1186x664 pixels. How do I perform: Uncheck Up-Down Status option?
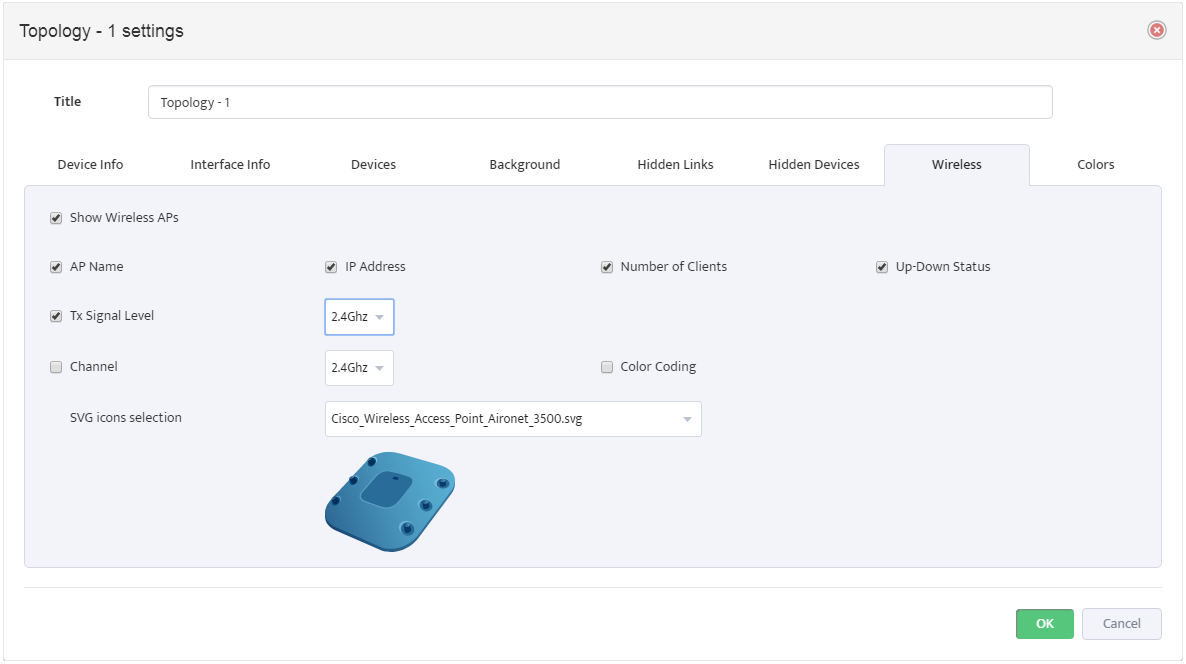click(x=882, y=267)
